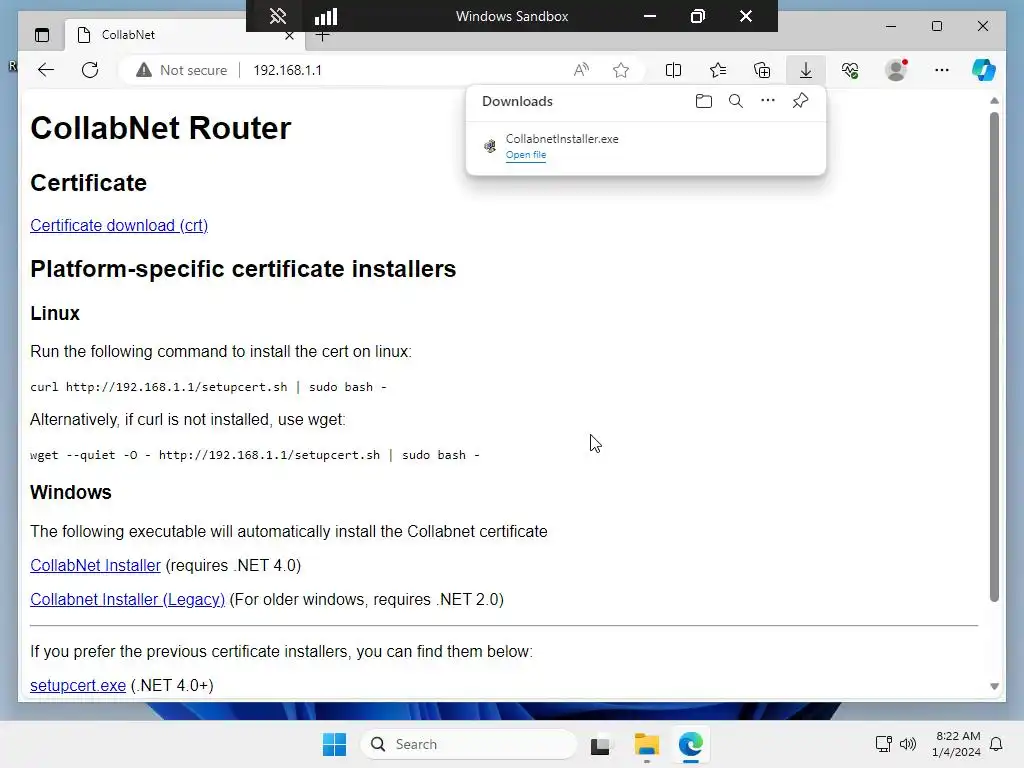Image resolution: width=1024 pixels, height=768 pixels.
Task: Click the page scrollbar down arrow
Action: tap(994, 686)
